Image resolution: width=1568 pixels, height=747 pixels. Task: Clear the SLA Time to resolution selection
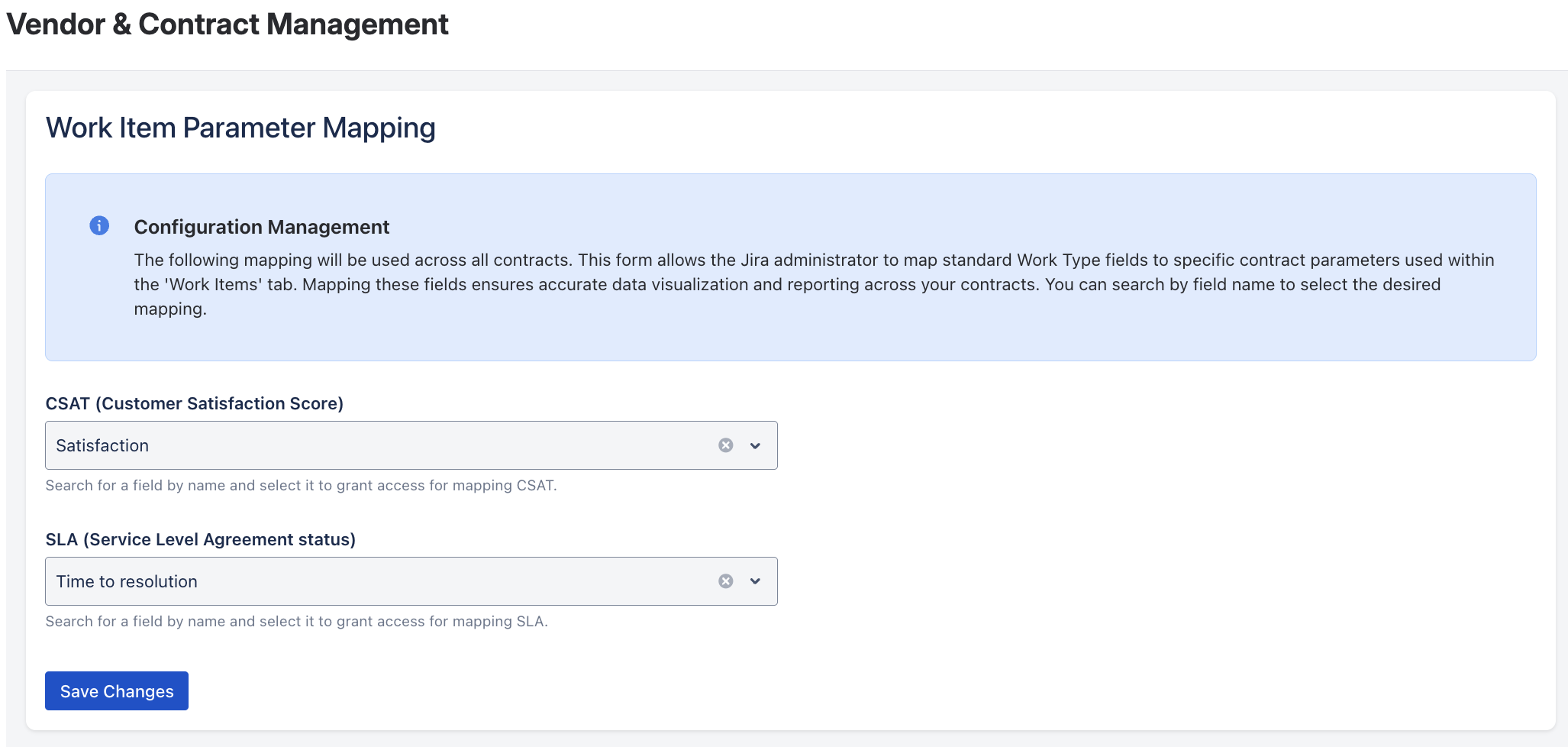726,581
